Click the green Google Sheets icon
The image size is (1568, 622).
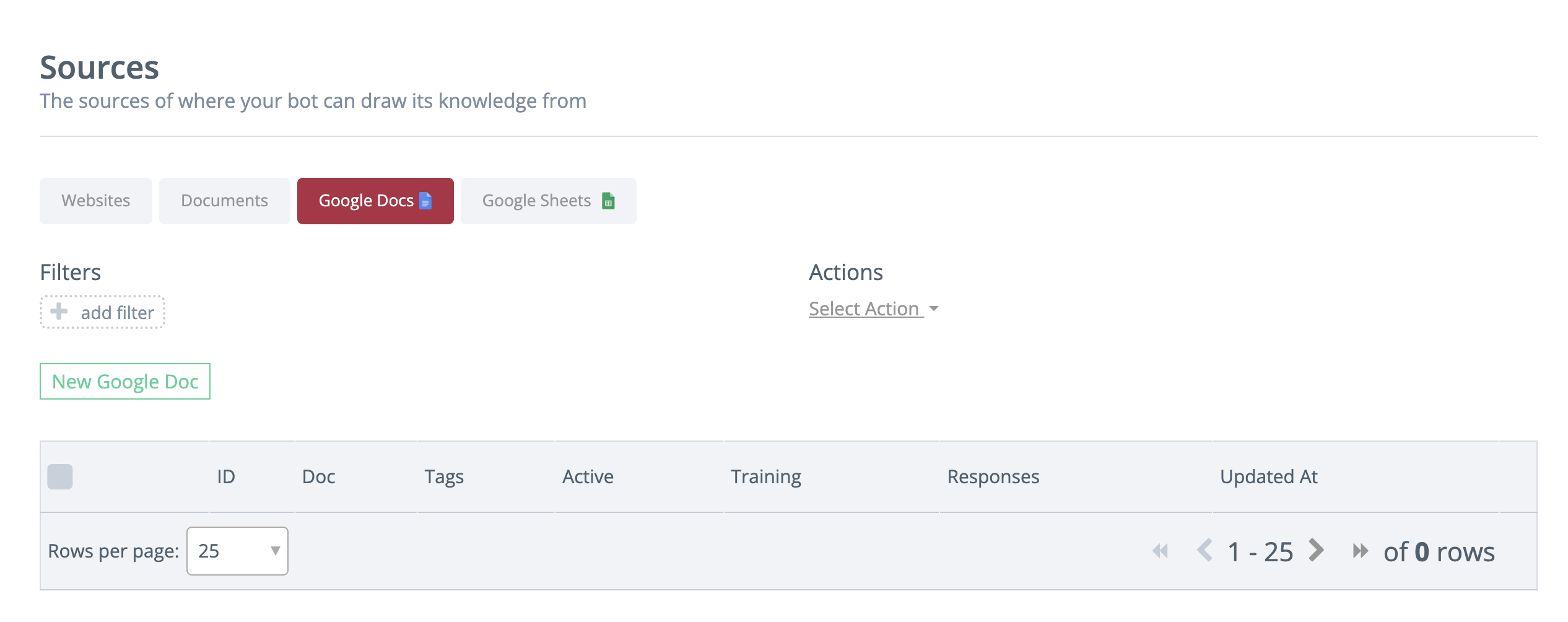[608, 201]
